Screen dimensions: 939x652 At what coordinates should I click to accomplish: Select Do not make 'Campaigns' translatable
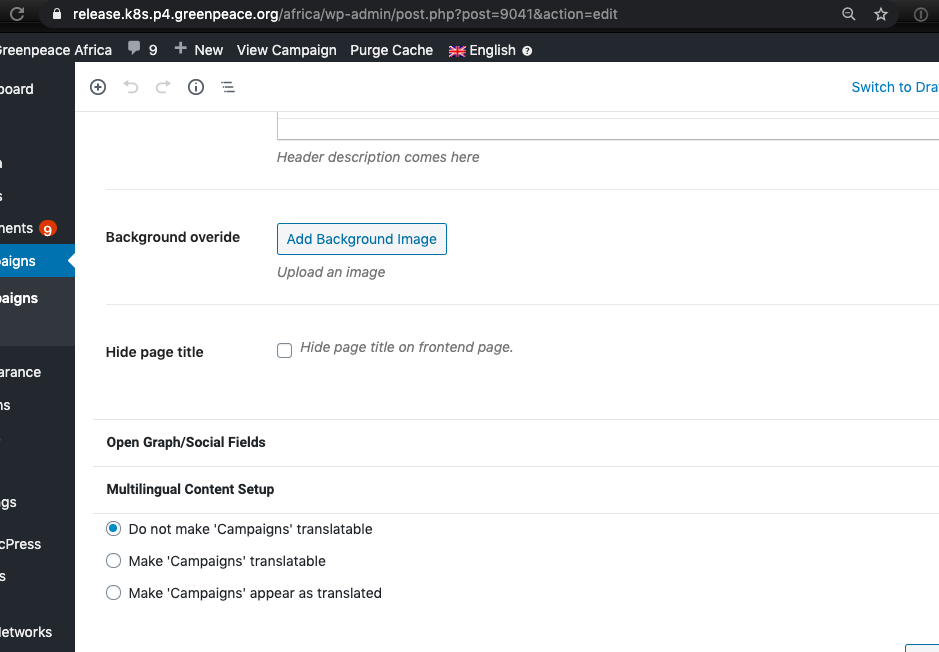113,529
